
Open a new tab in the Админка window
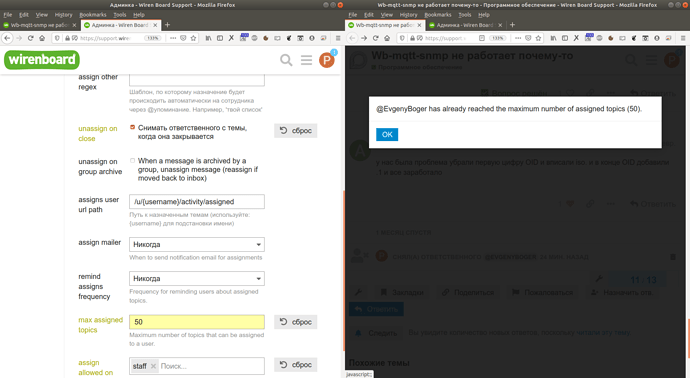167,25
